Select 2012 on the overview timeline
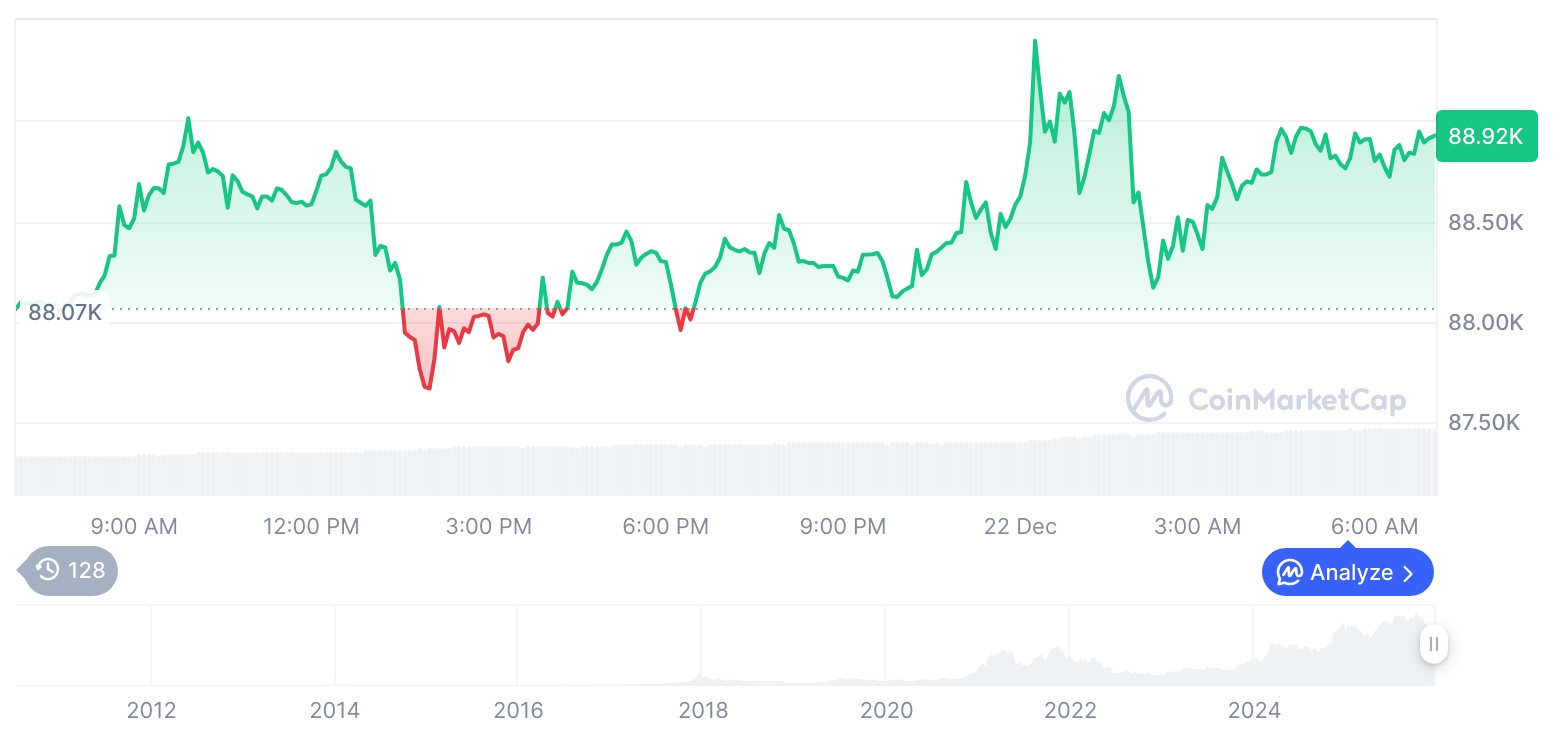 [151, 710]
